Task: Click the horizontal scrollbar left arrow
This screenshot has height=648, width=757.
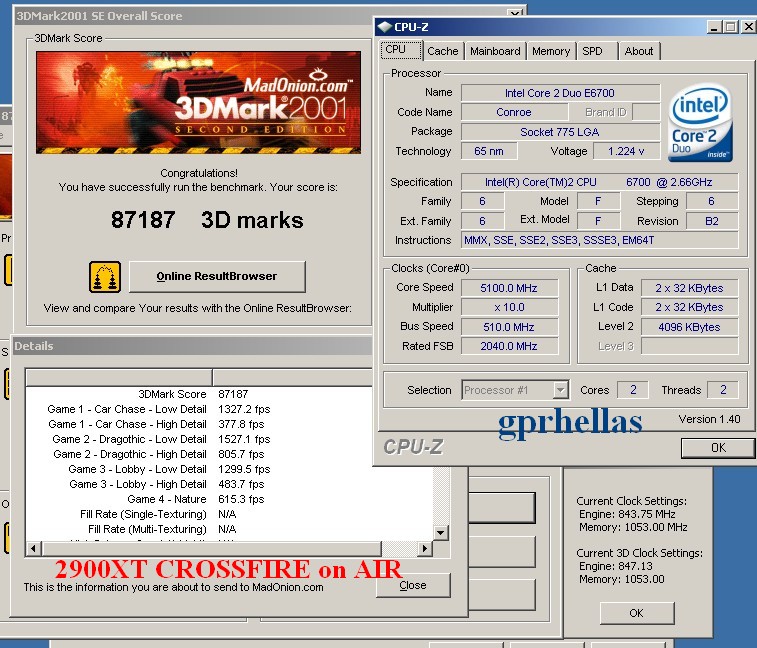Action: [x=33, y=549]
